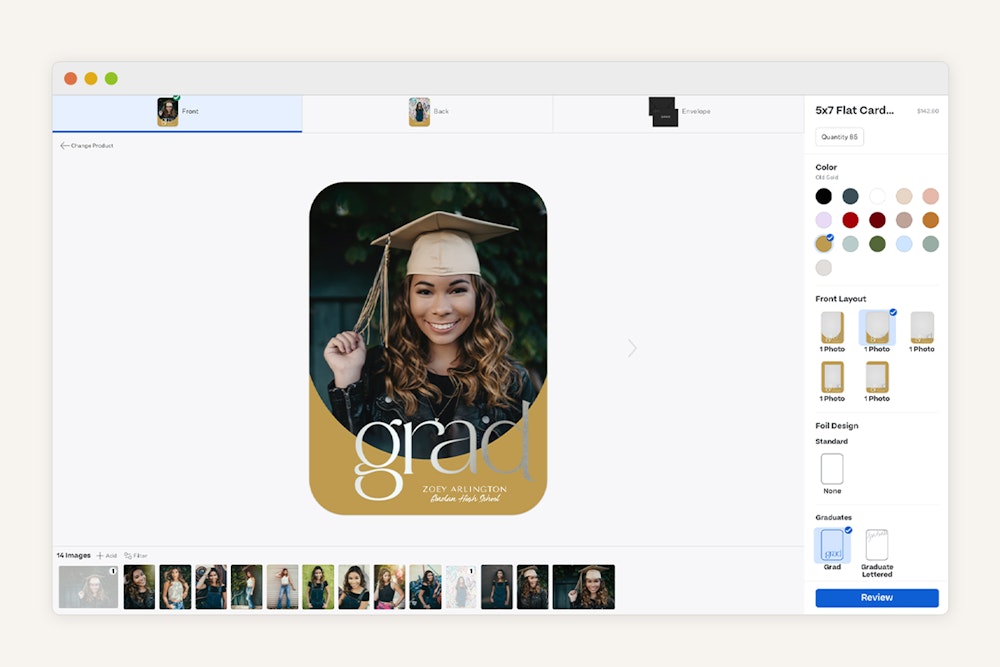Pick the fifth front layout option
Viewport: 1000px width, 667px height.
point(877,377)
